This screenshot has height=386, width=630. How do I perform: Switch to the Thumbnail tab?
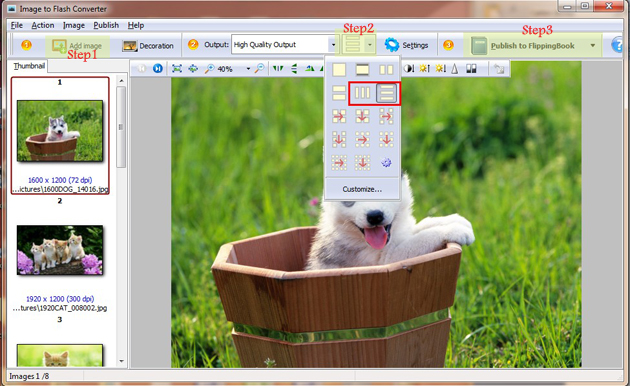click(x=29, y=66)
